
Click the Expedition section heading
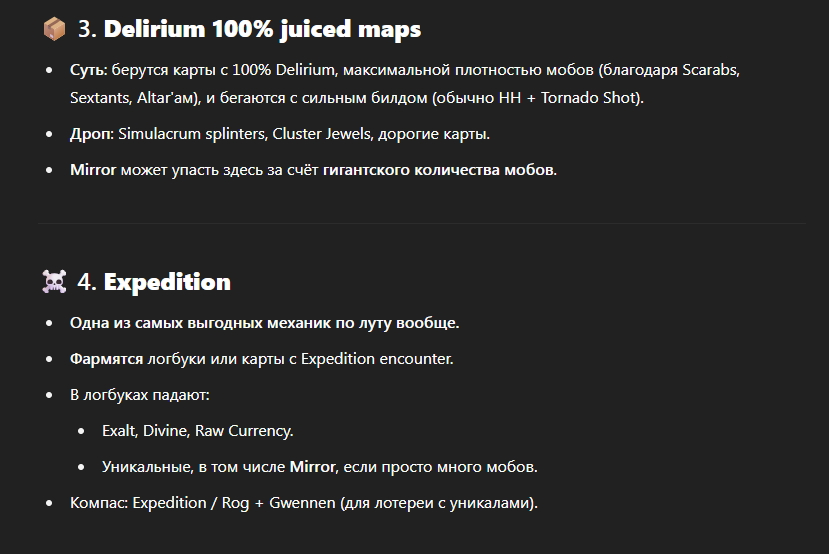167,282
